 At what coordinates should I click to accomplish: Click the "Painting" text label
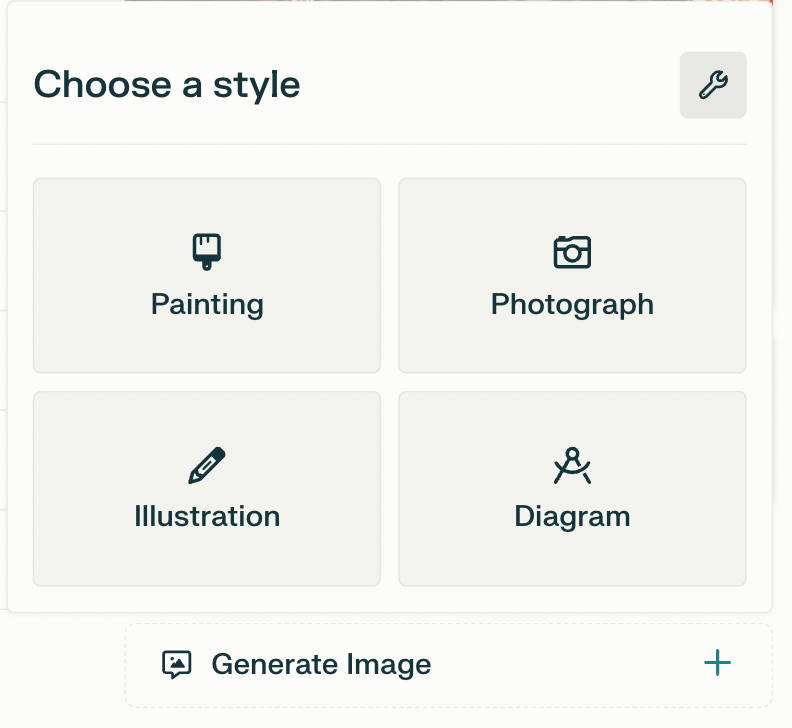(207, 304)
